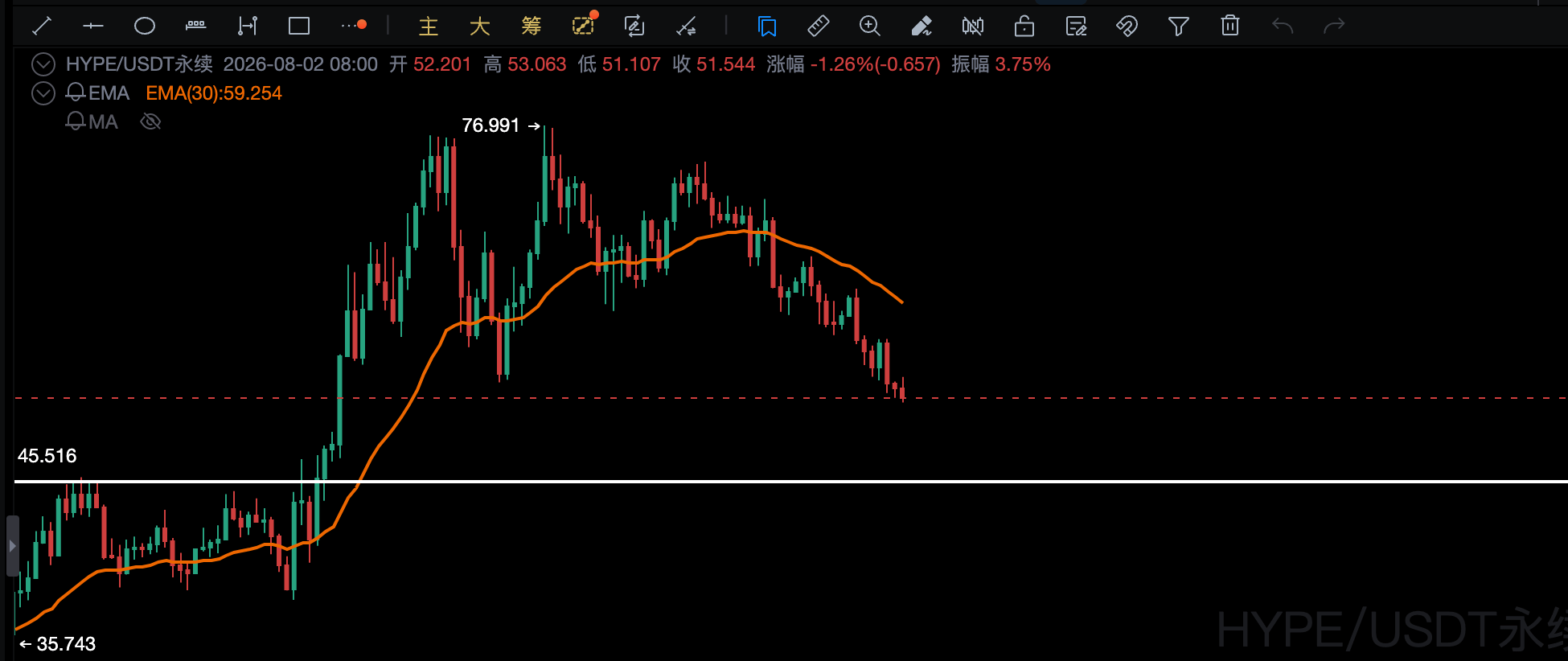Viewport: 1568px width, 661px height.
Task: Select the ellipse drawing tool
Action: (145, 27)
